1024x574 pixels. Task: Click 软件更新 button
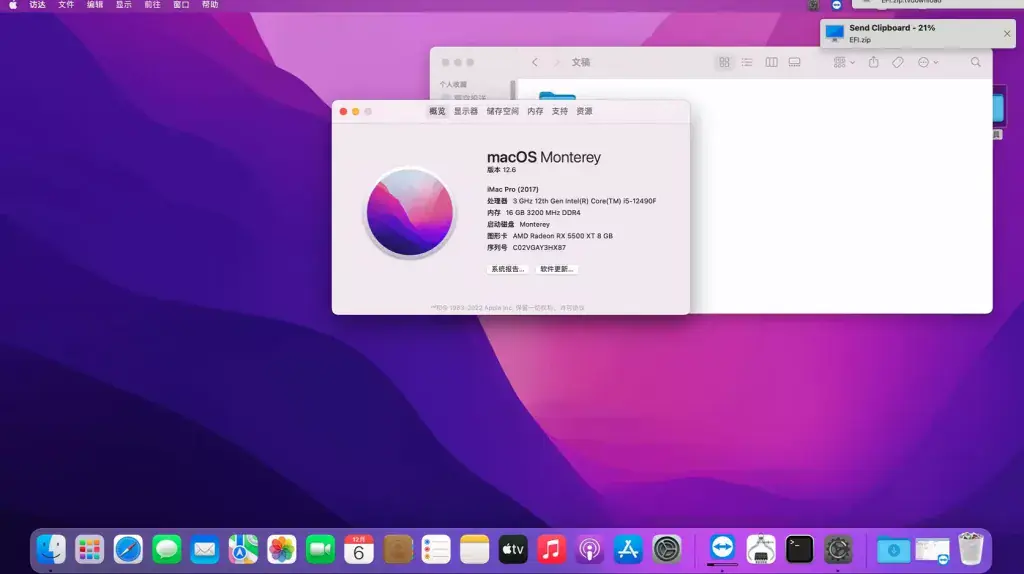coord(556,269)
